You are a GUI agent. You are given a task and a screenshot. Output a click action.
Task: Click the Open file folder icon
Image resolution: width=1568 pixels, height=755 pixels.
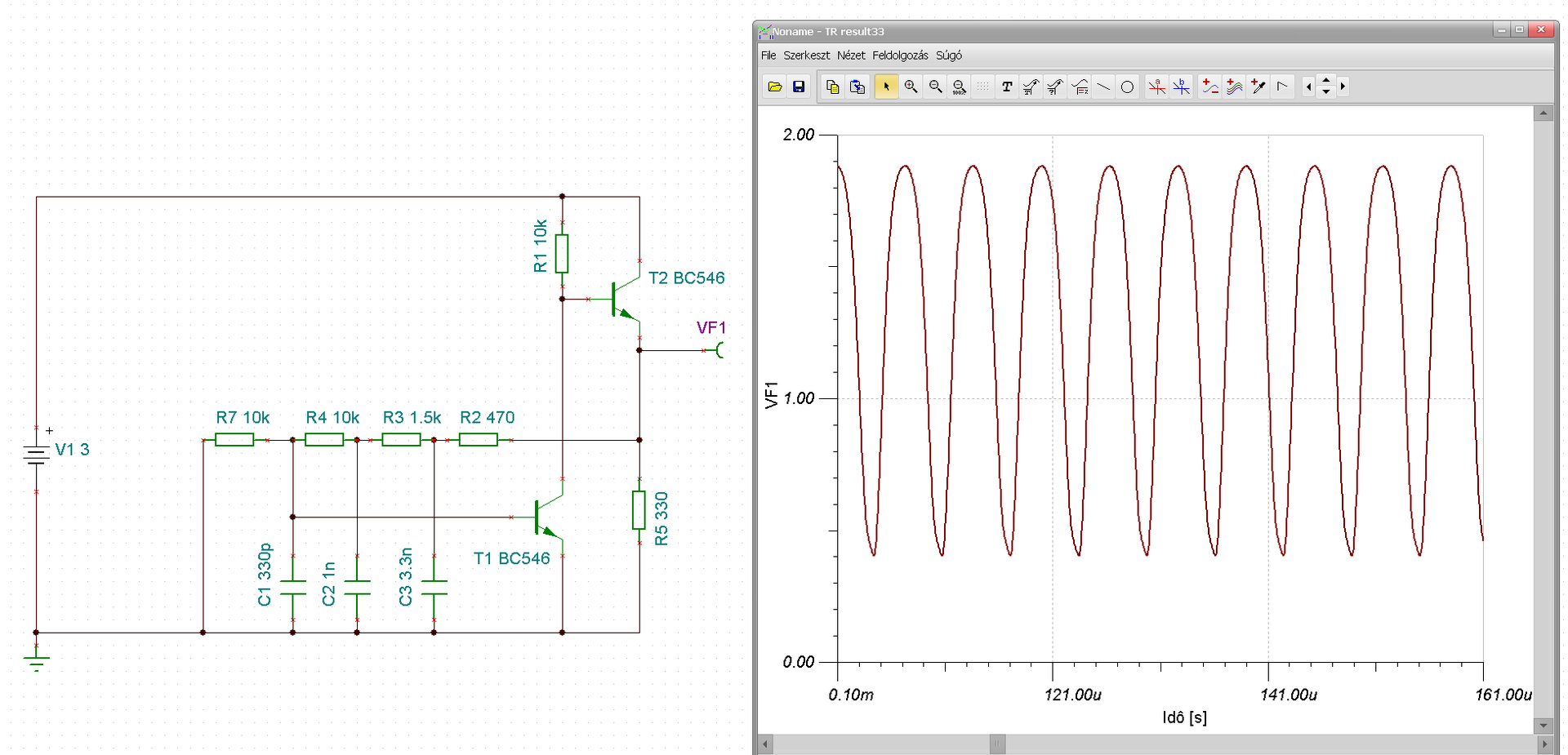coord(775,87)
